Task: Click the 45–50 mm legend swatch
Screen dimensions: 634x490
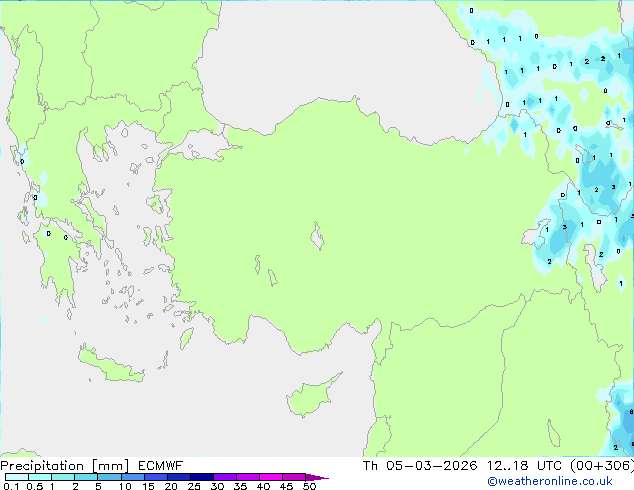Action: tap(294, 477)
